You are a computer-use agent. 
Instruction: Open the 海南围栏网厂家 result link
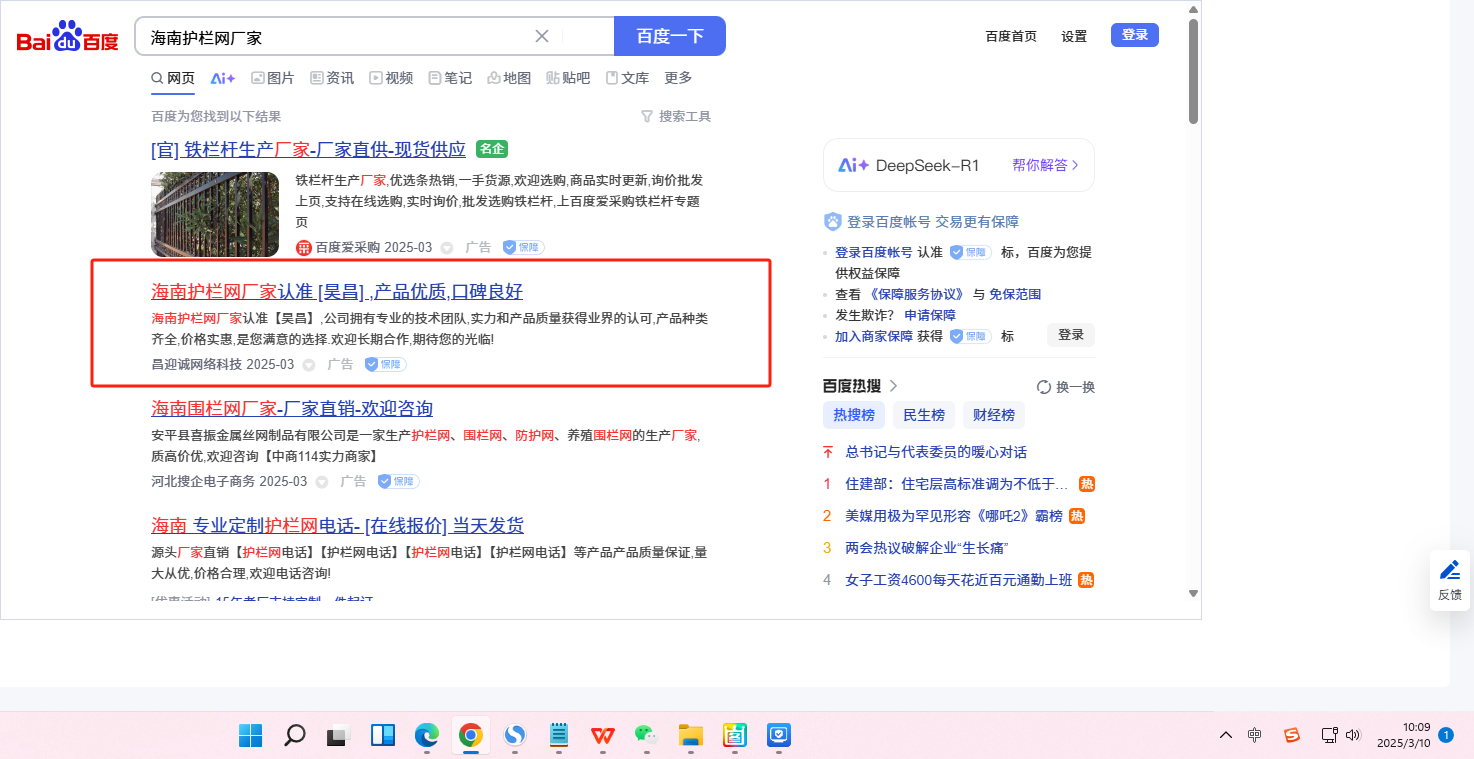[x=291, y=408]
